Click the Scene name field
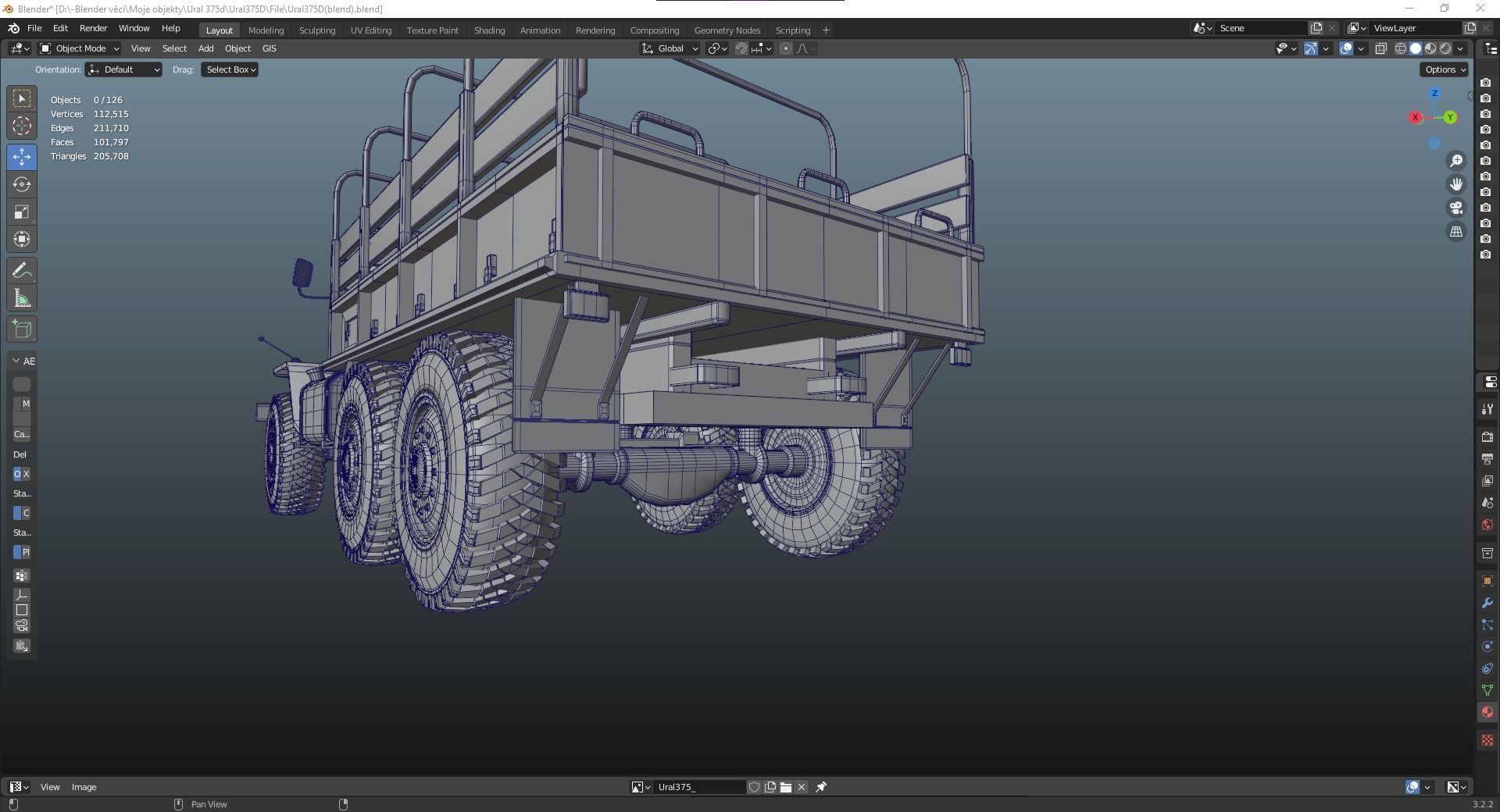This screenshot has width=1500, height=812. click(x=1261, y=28)
